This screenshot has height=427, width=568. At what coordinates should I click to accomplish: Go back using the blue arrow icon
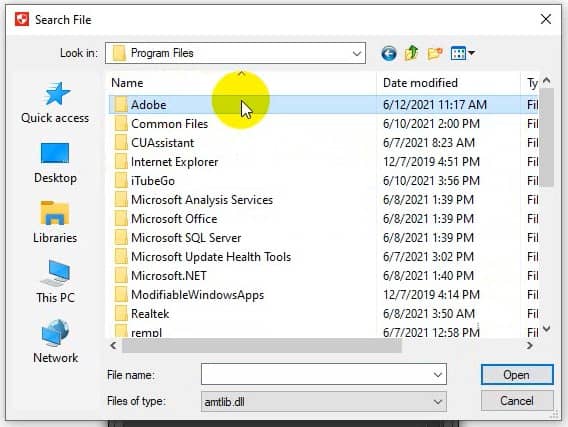[389, 54]
